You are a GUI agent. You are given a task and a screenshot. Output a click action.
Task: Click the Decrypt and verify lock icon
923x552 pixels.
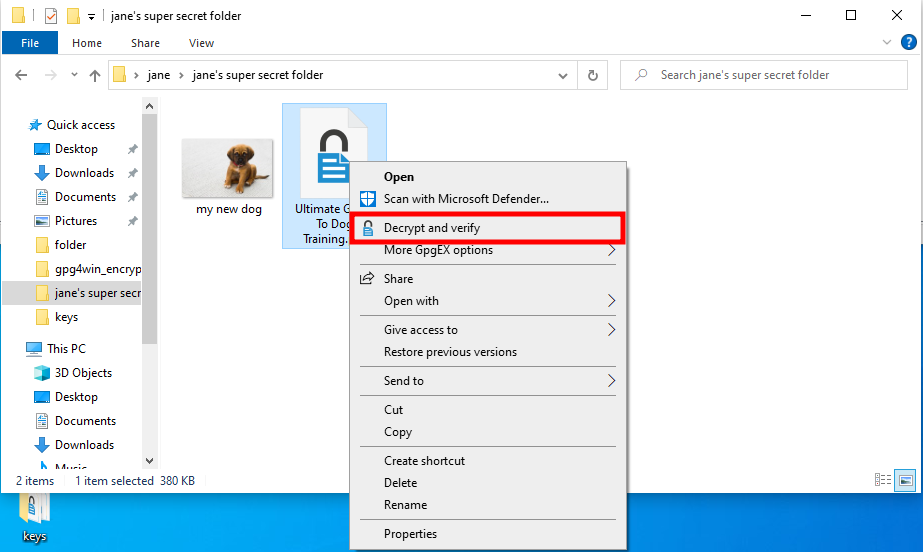coord(368,228)
